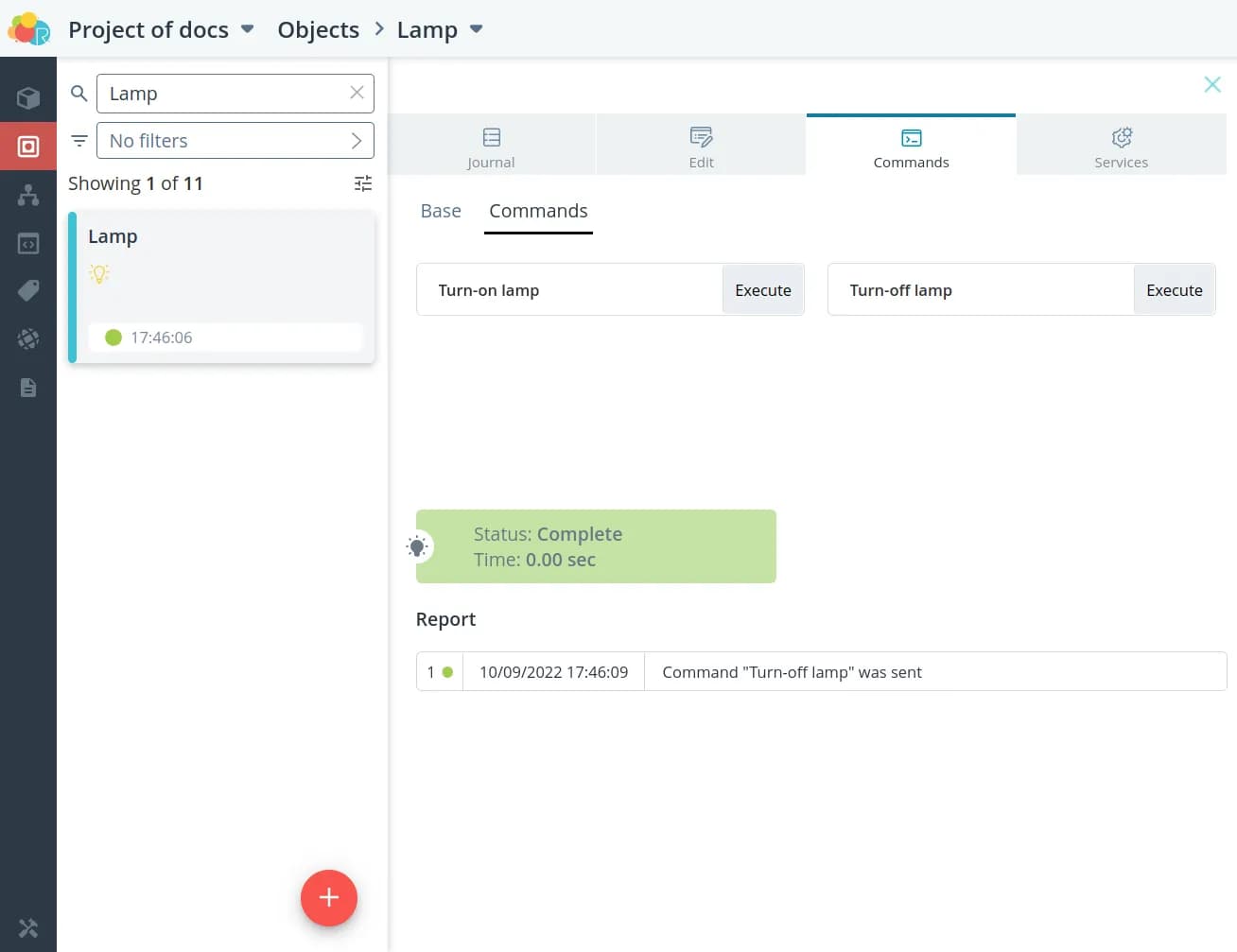1237x952 pixels.
Task: Open the Services tab
Action: (x=1121, y=146)
